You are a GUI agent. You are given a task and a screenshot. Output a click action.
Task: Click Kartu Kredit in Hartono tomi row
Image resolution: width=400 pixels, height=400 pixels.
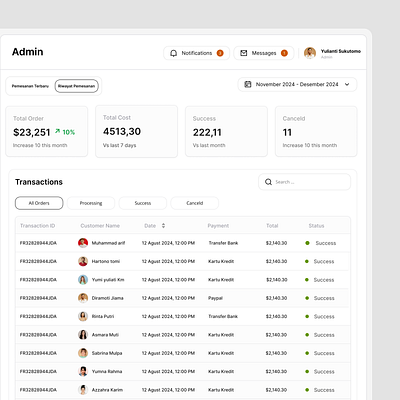221,261
